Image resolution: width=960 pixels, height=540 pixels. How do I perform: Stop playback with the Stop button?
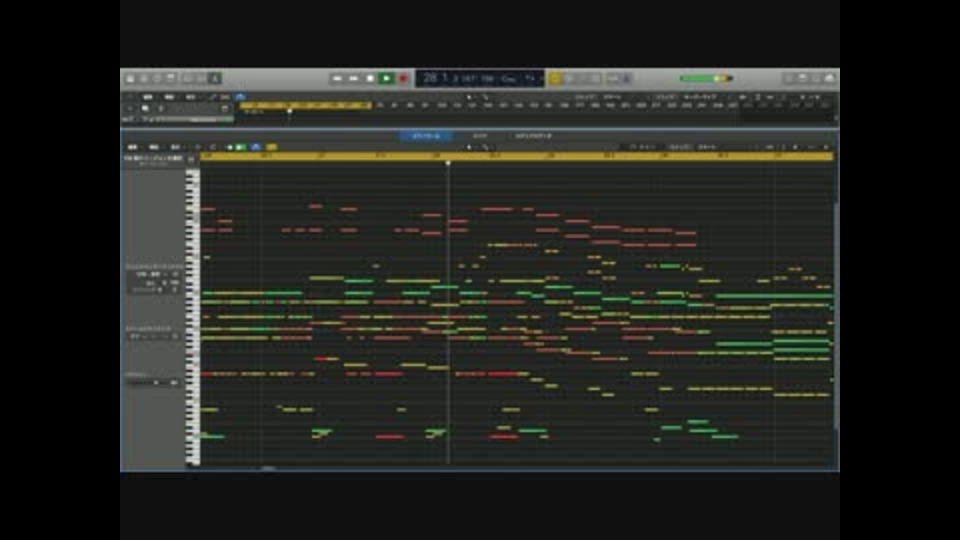[370, 78]
